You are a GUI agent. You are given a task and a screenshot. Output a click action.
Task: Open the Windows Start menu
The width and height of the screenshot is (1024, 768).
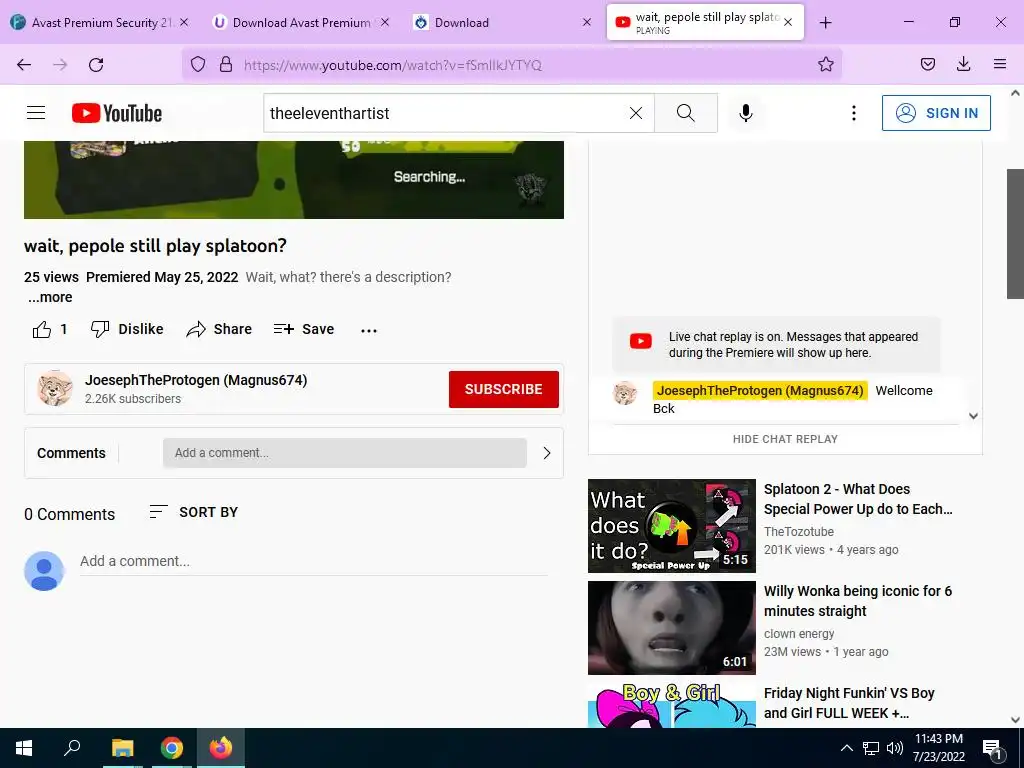(x=24, y=748)
